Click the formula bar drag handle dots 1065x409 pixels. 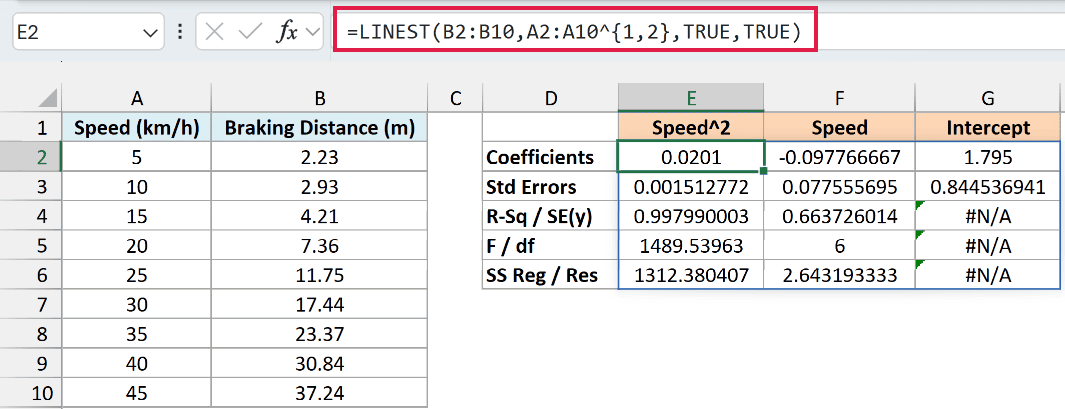(180, 33)
